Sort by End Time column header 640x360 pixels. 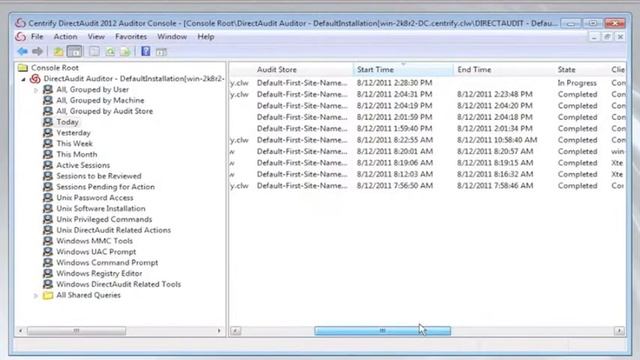pos(503,70)
